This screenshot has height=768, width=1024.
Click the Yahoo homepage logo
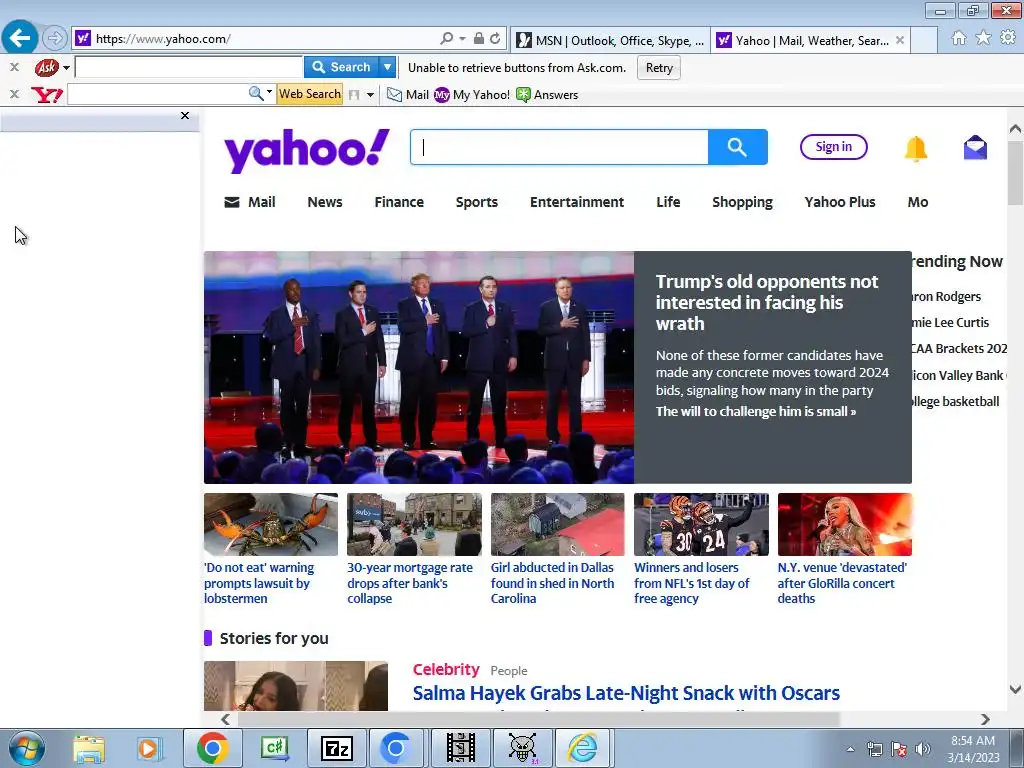(x=307, y=150)
